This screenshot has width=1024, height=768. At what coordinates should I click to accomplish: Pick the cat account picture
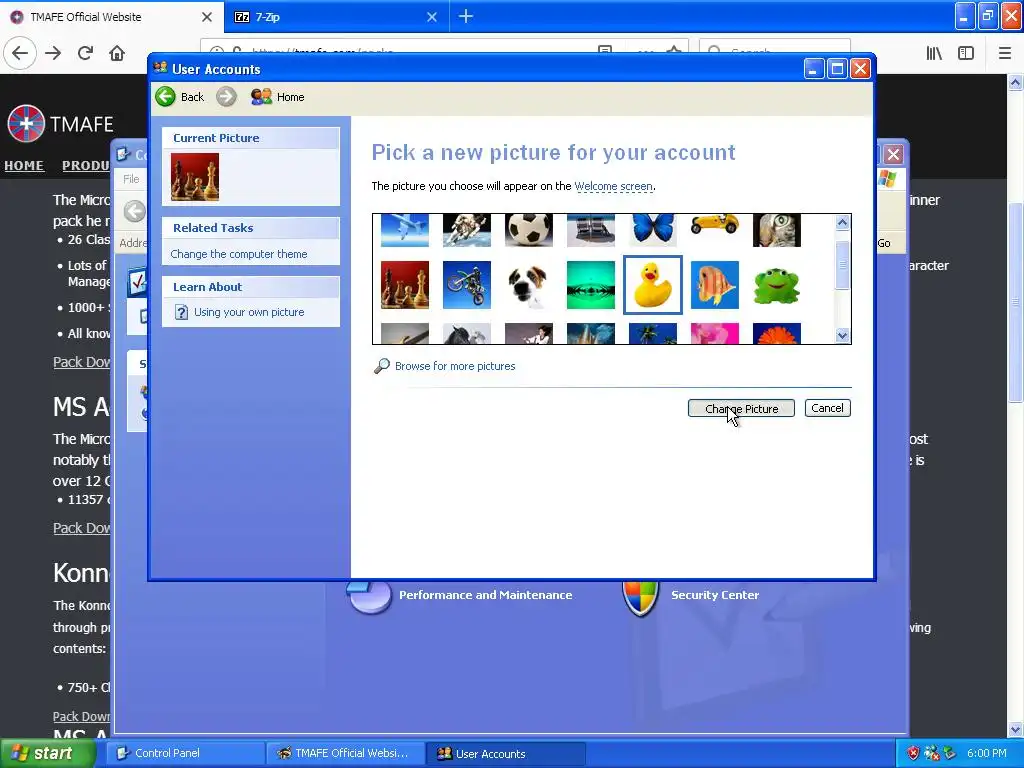pos(777,231)
